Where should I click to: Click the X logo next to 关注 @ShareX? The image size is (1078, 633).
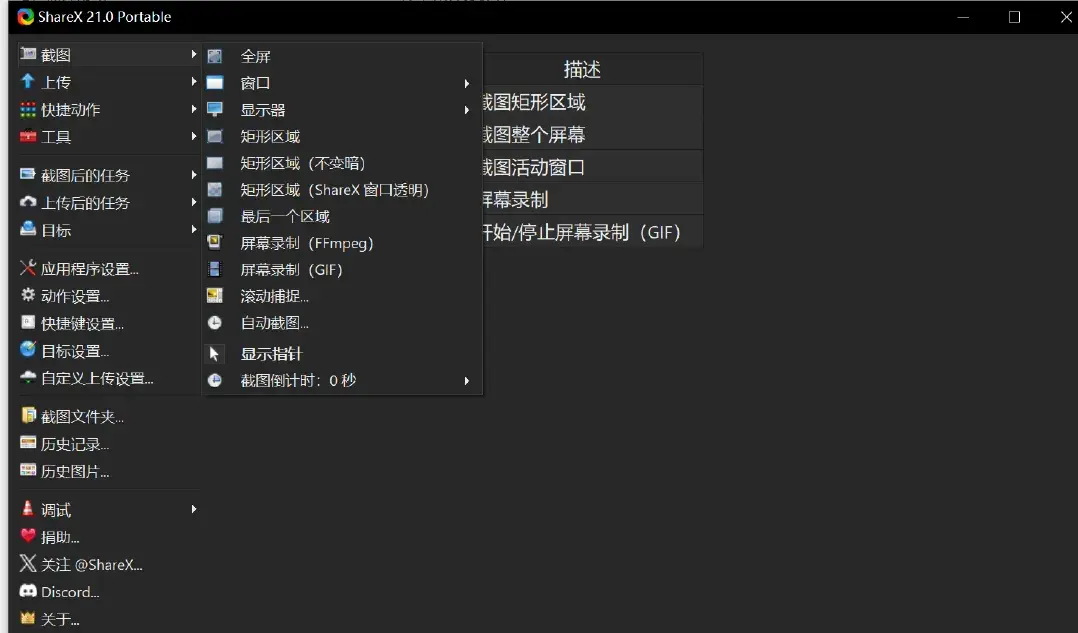coord(28,564)
